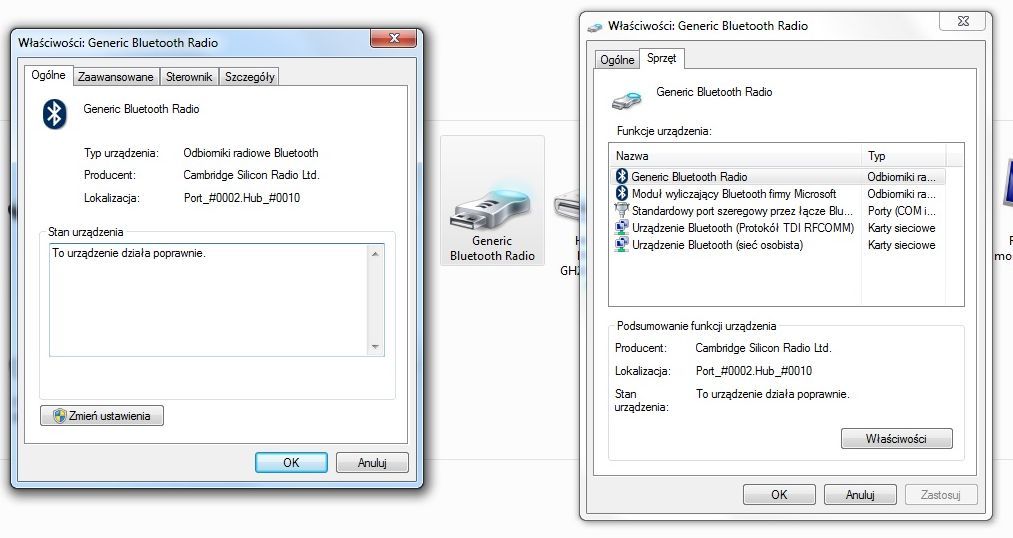
Task: Open Właściwości for the selected device function
Action: point(896,439)
